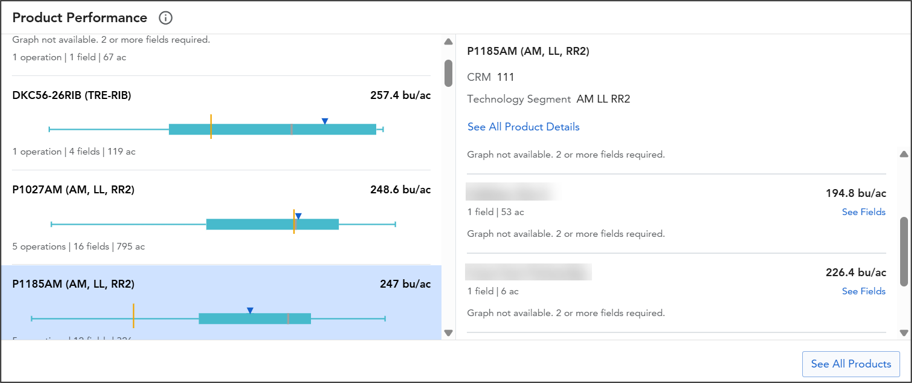Click '1 field | 6 ac' text

click(493, 291)
